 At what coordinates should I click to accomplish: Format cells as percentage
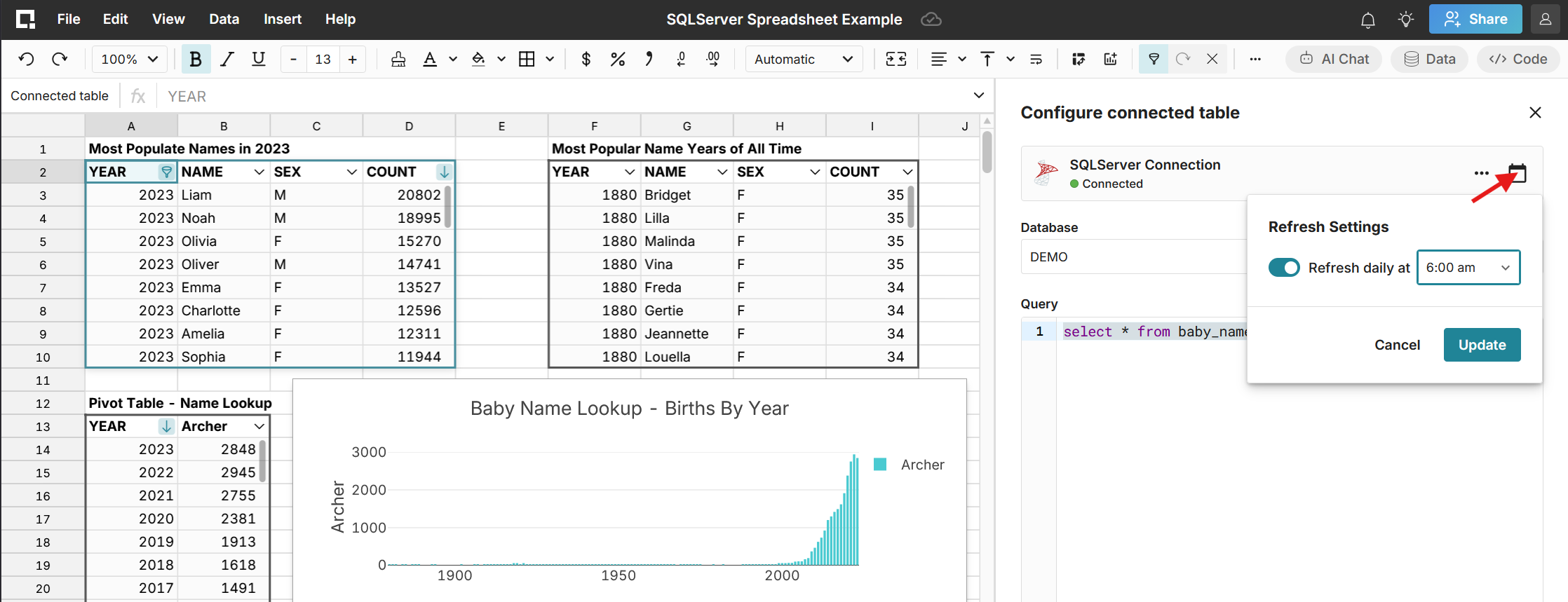pyautogui.click(x=617, y=60)
